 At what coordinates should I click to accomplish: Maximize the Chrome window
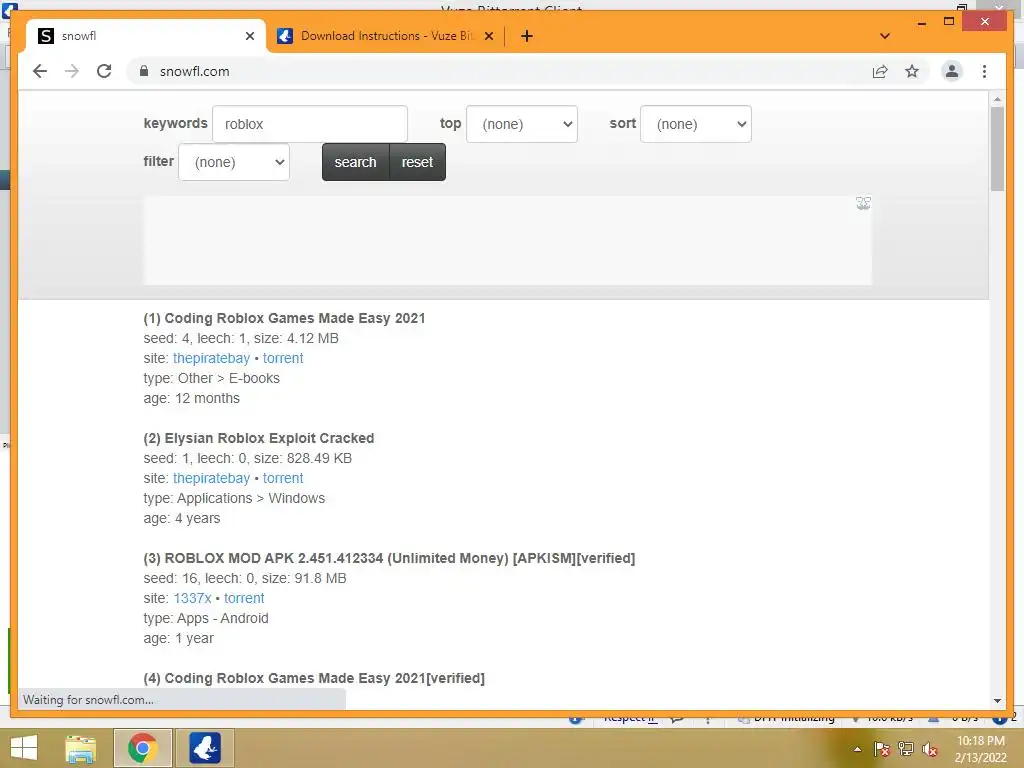949,22
